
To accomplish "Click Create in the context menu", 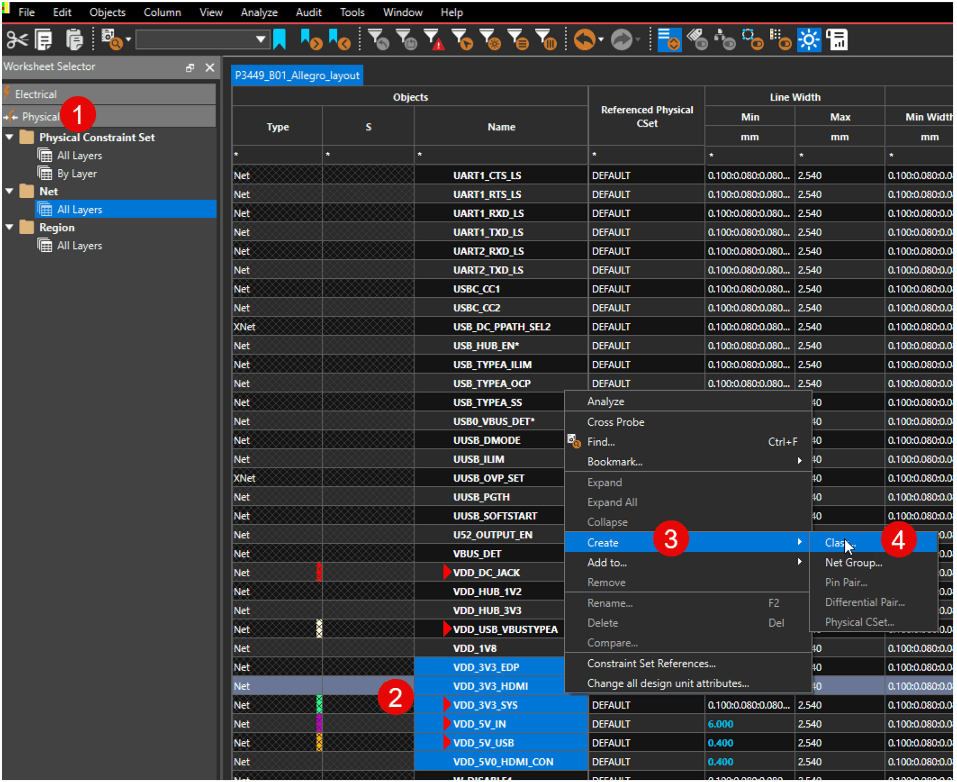I will point(687,543).
